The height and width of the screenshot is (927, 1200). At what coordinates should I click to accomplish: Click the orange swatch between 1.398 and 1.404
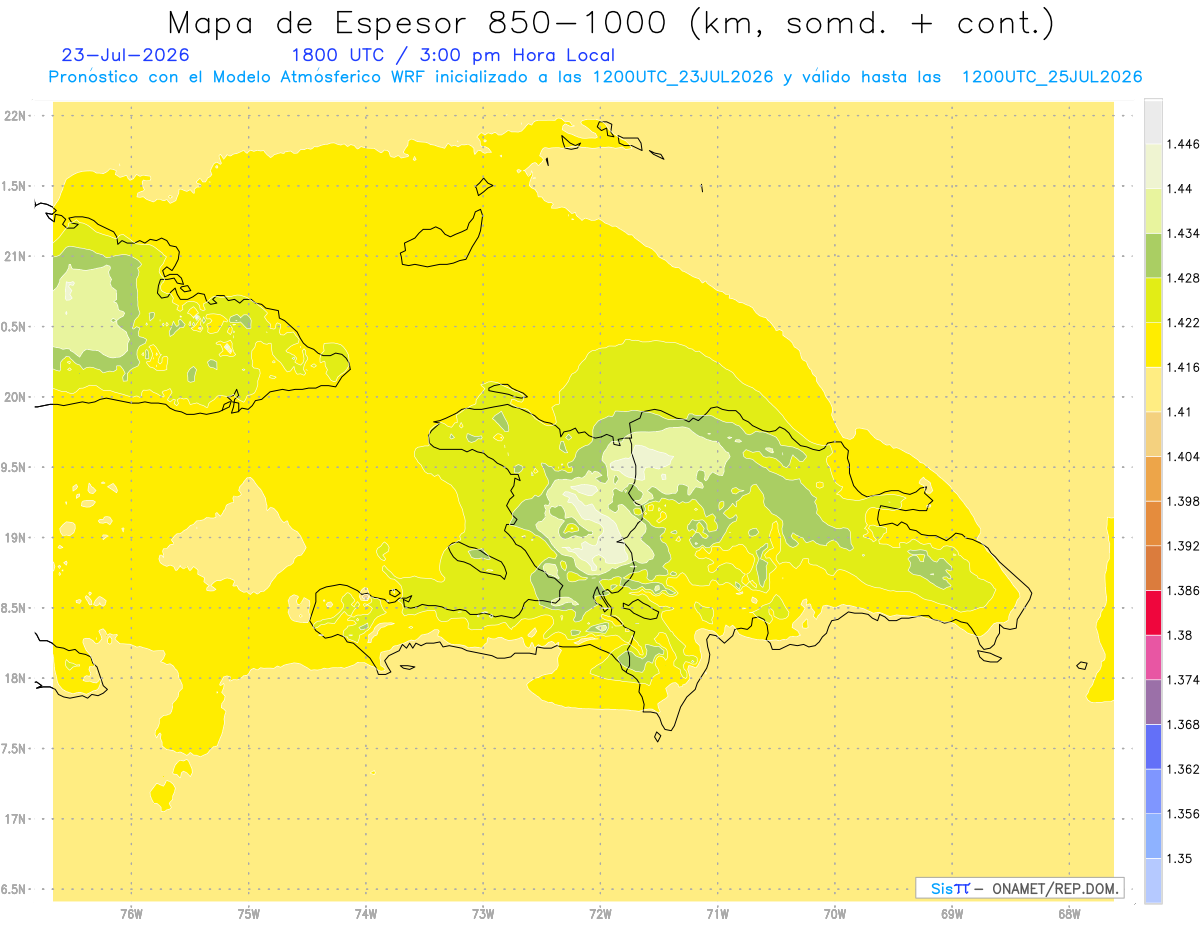pos(1153,478)
